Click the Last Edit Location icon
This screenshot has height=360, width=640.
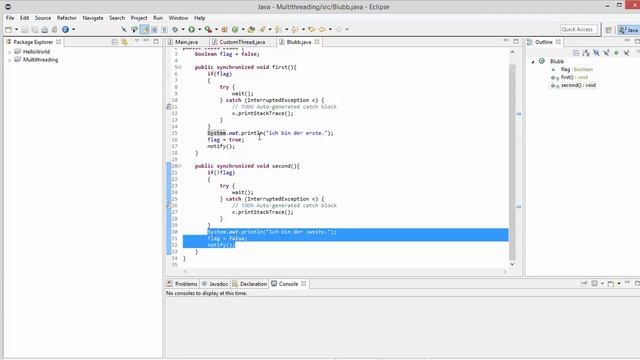point(312,29)
